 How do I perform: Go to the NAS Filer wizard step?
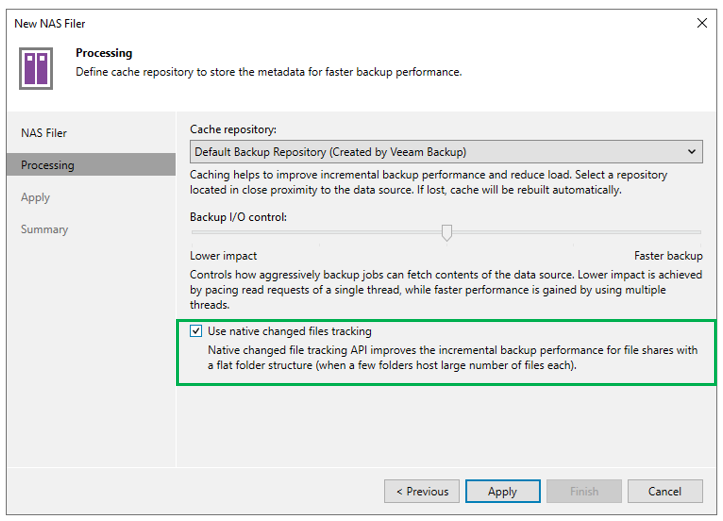(44, 133)
